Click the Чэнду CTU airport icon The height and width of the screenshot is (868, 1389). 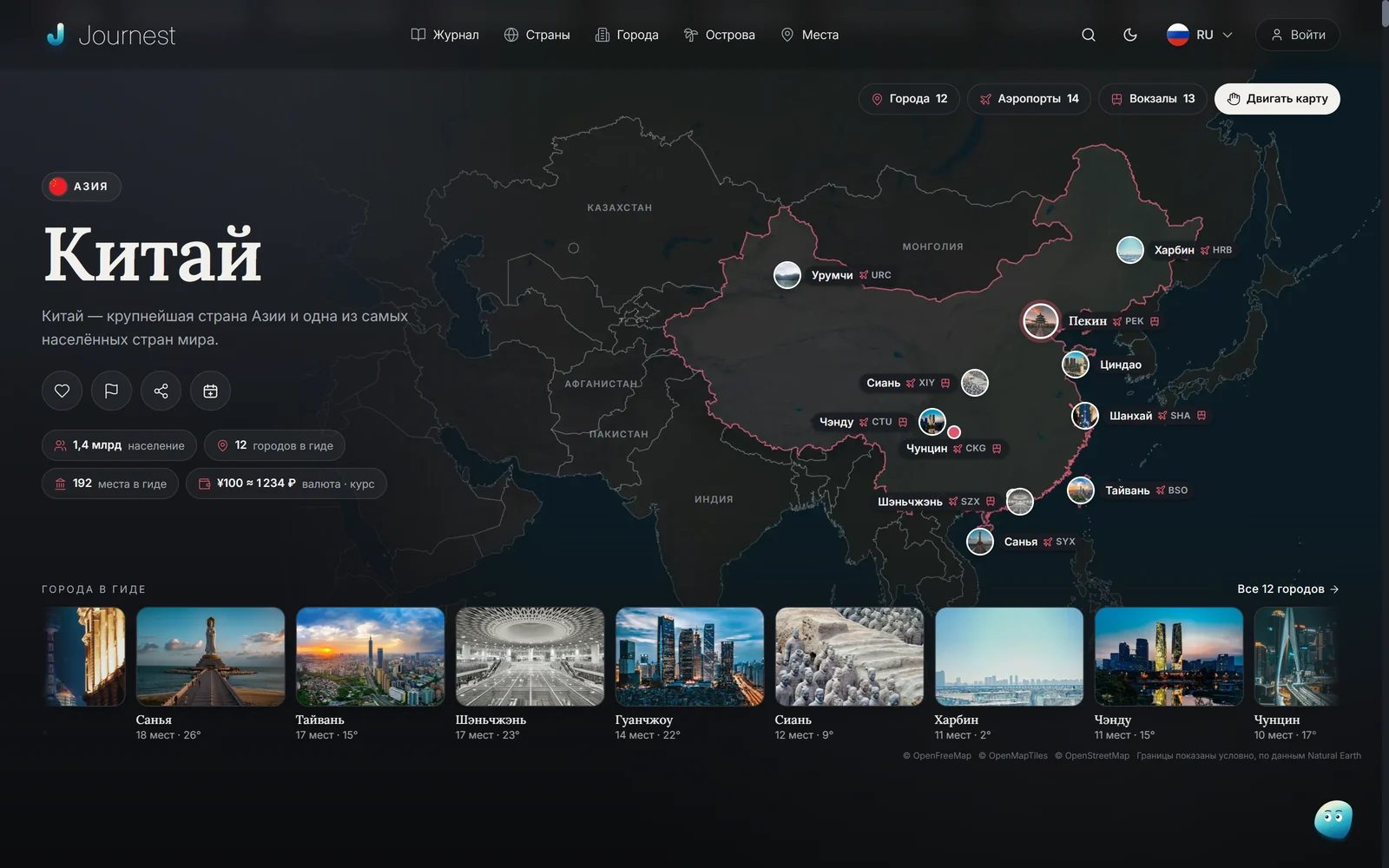864,422
